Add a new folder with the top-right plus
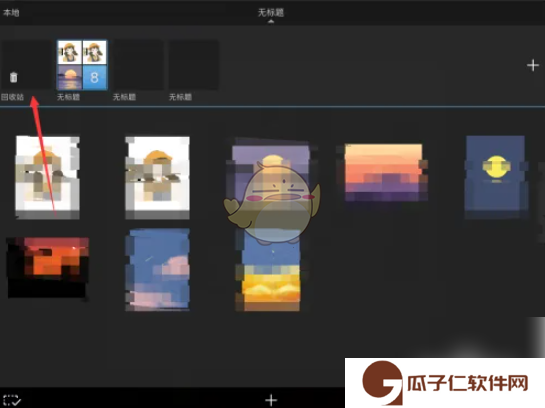The image size is (545, 408). point(532,65)
